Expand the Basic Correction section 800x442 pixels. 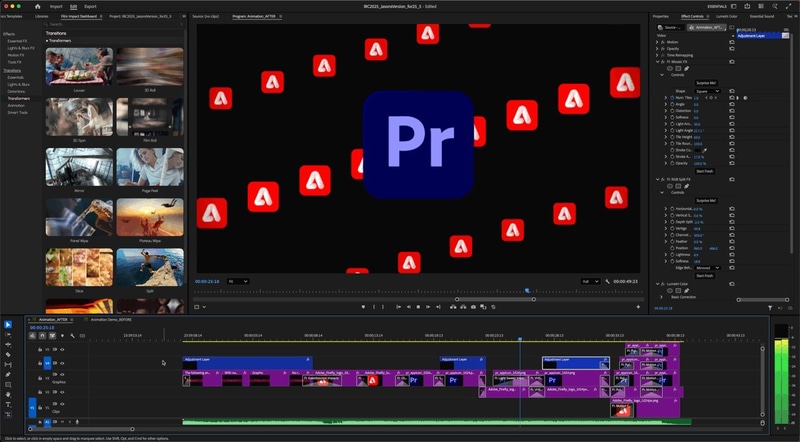tap(662, 297)
